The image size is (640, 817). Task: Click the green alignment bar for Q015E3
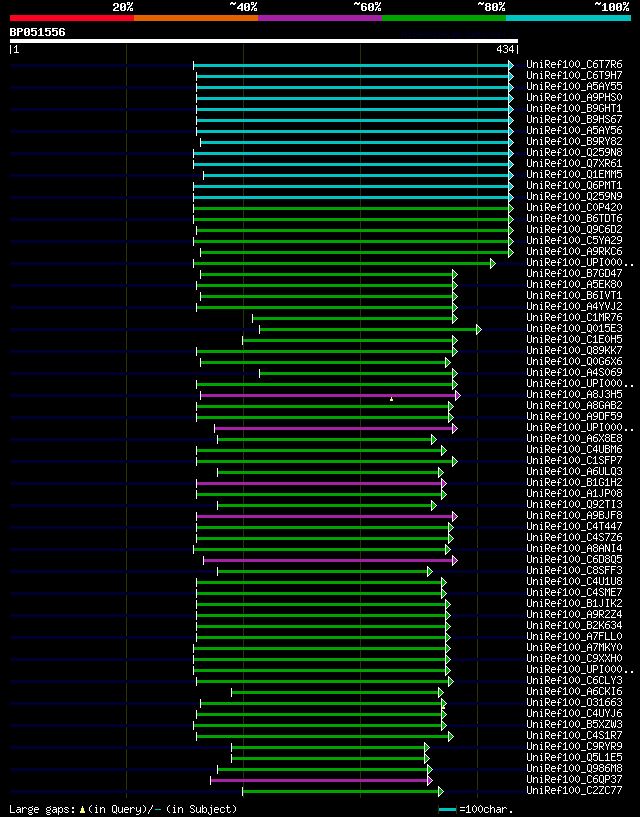370,329
